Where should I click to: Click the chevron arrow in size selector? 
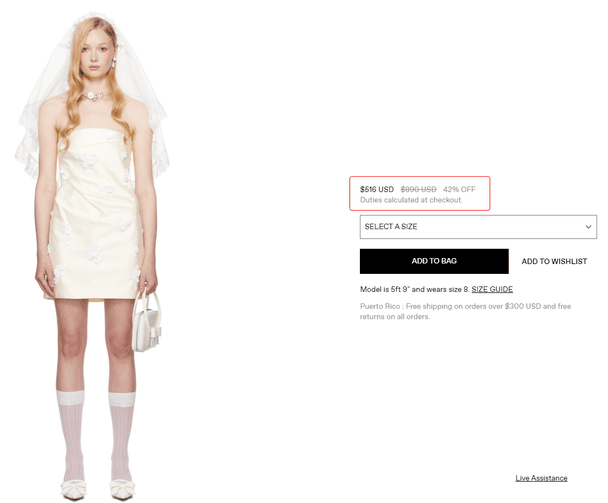point(588,227)
